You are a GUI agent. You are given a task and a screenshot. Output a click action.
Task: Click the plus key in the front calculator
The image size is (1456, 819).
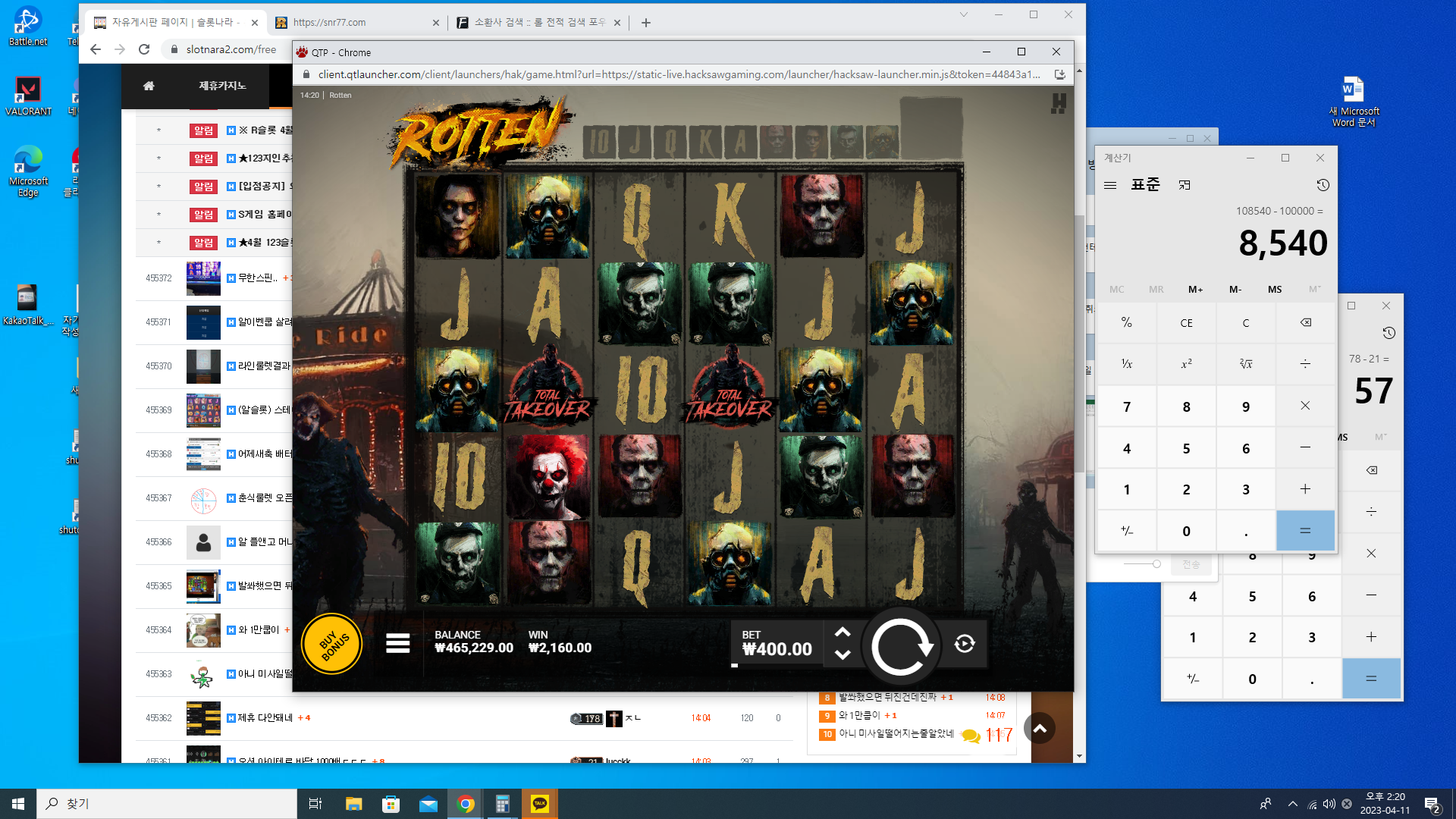(1305, 489)
